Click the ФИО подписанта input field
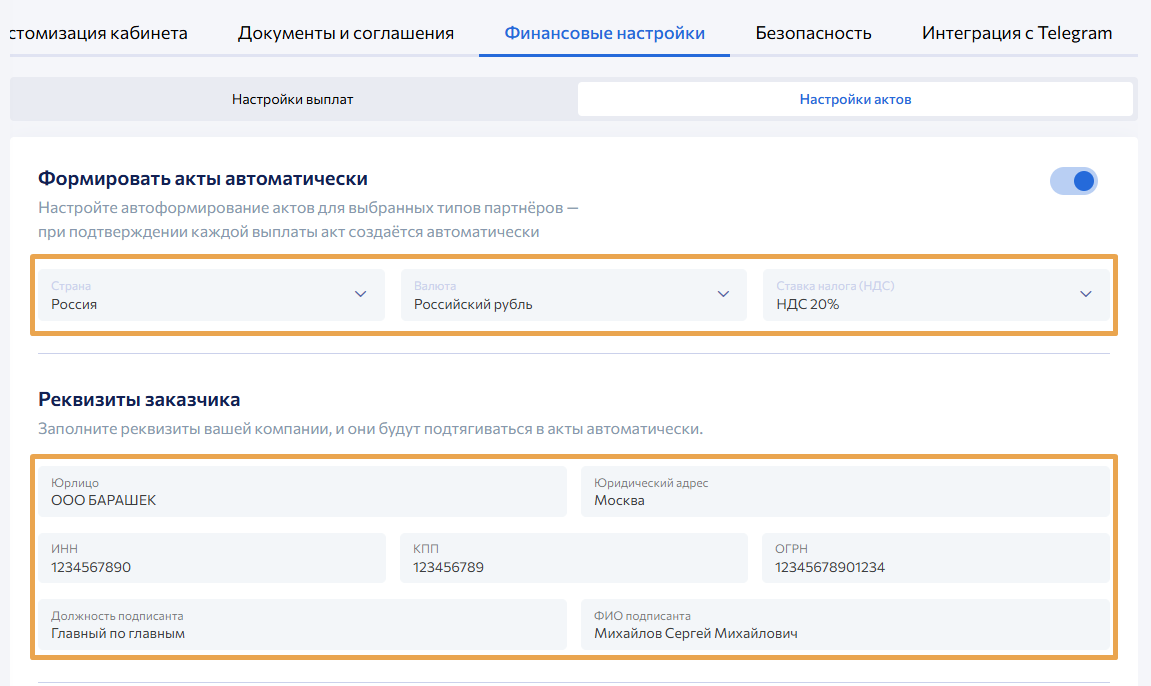 point(845,624)
